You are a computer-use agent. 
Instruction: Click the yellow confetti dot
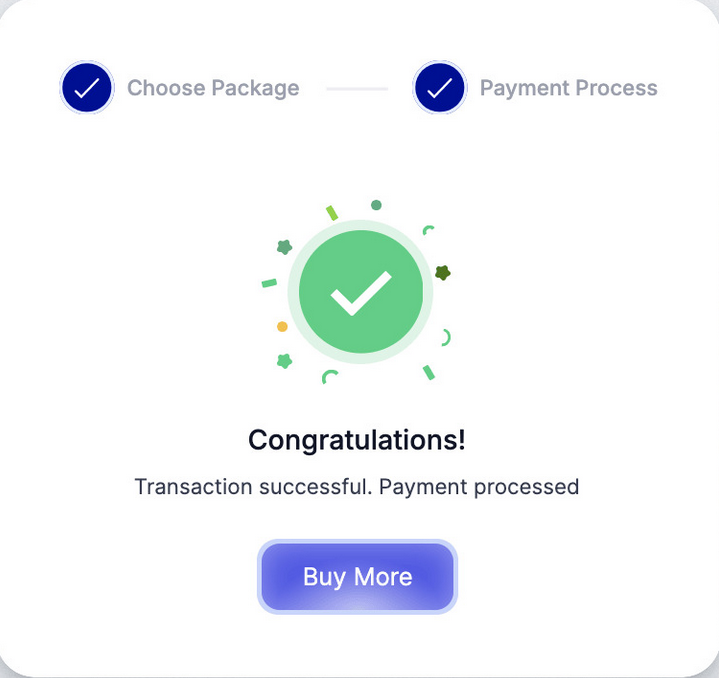[282, 327]
